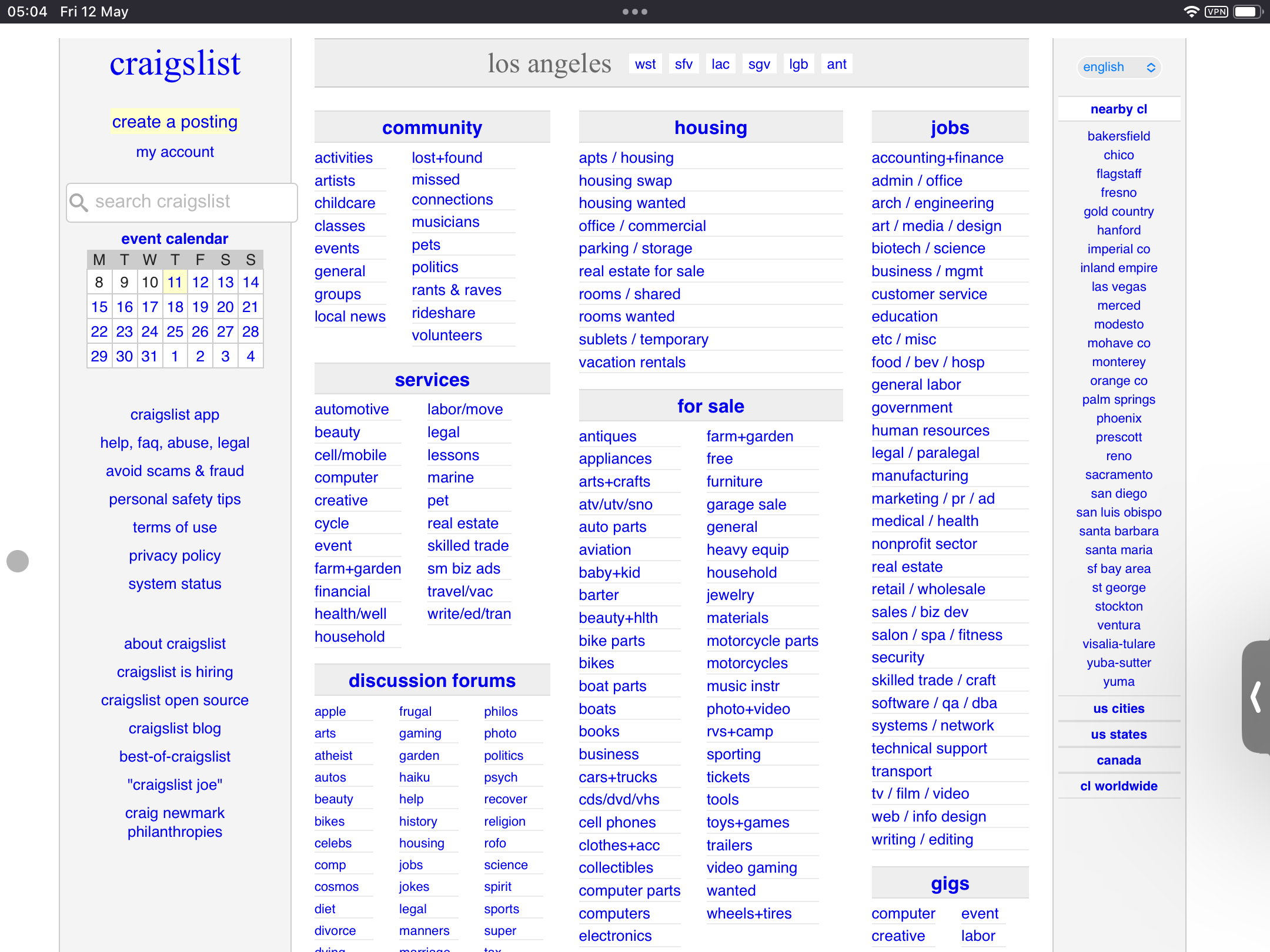Tap the gray assistive touch circle
Viewport: 1270px width, 952px height.
[x=18, y=561]
